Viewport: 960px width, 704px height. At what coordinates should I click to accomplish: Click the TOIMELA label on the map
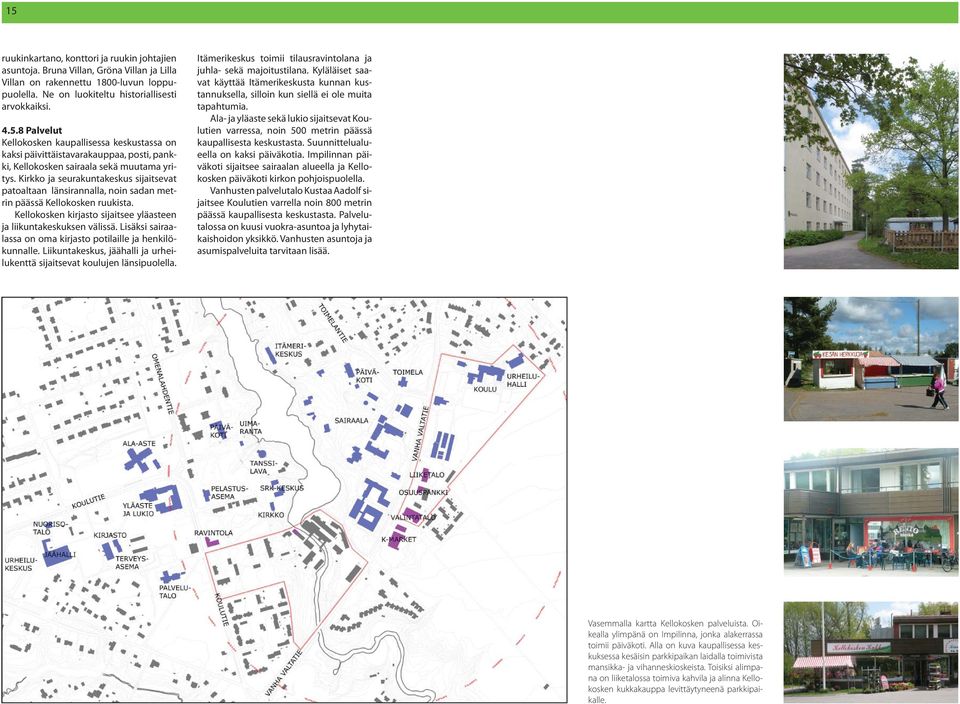pos(408,372)
